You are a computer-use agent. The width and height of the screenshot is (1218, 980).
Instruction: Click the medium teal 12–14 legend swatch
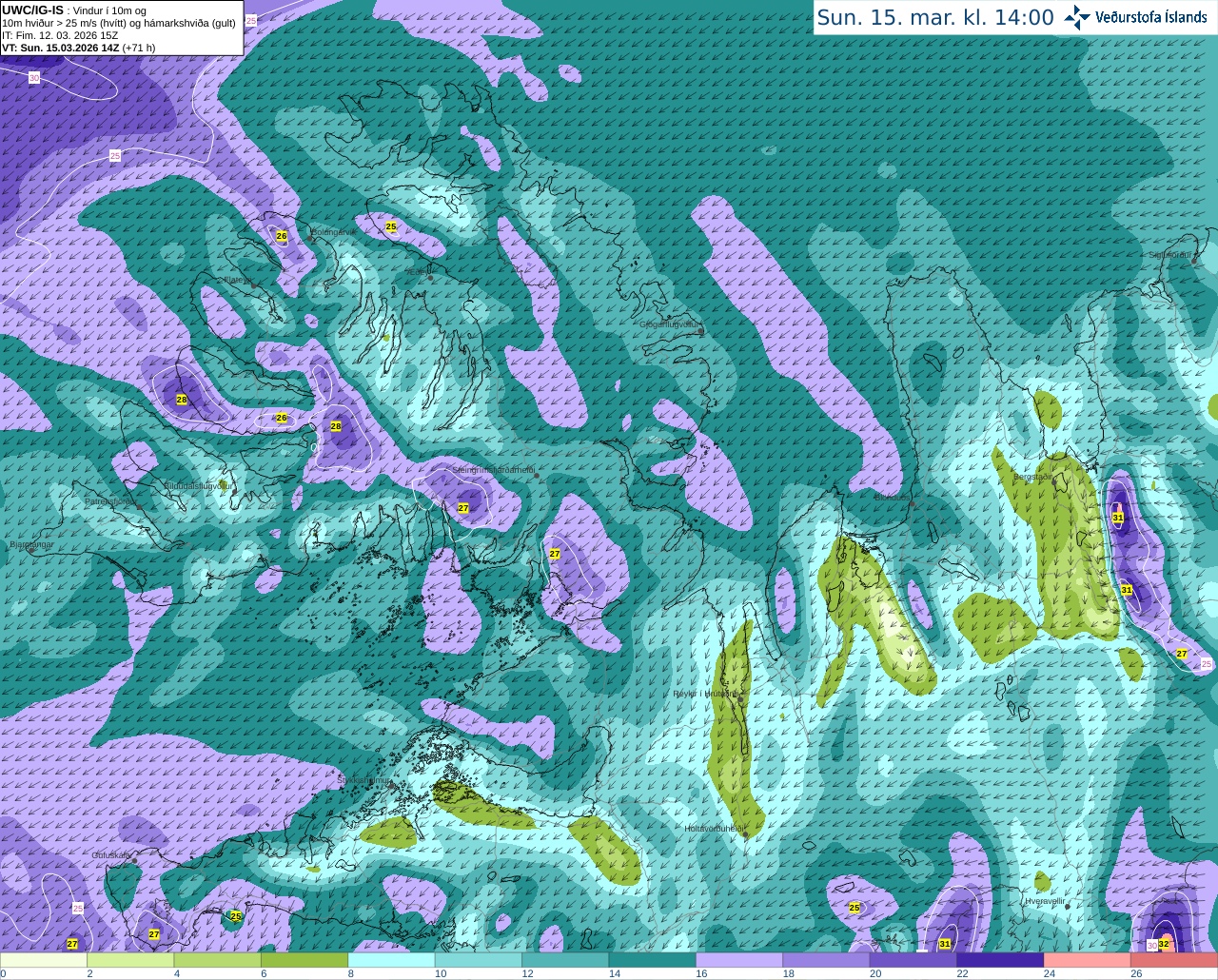tap(566, 960)
